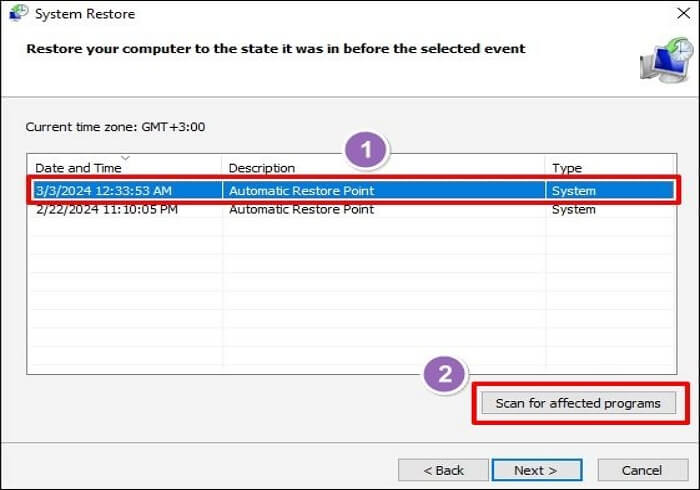The image size is (700, 490).
Task: Click the Next button
Action: [537, 470]
